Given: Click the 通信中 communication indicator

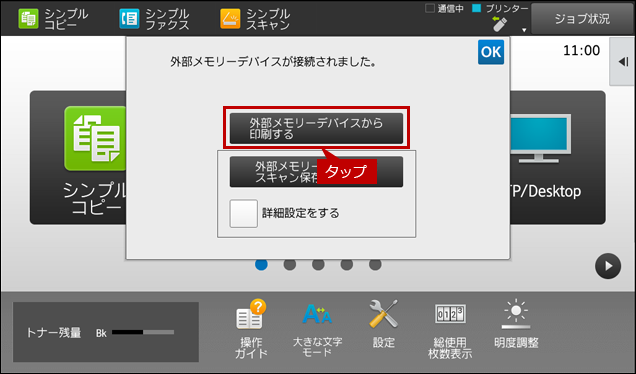Looking at the screenshot, I should coord(444,9).
